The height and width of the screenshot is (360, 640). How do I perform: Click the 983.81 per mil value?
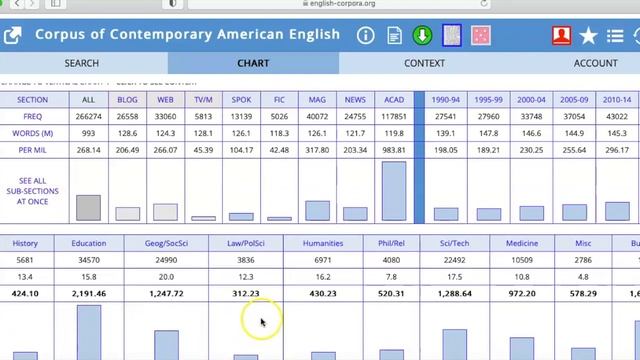[394, 150]
